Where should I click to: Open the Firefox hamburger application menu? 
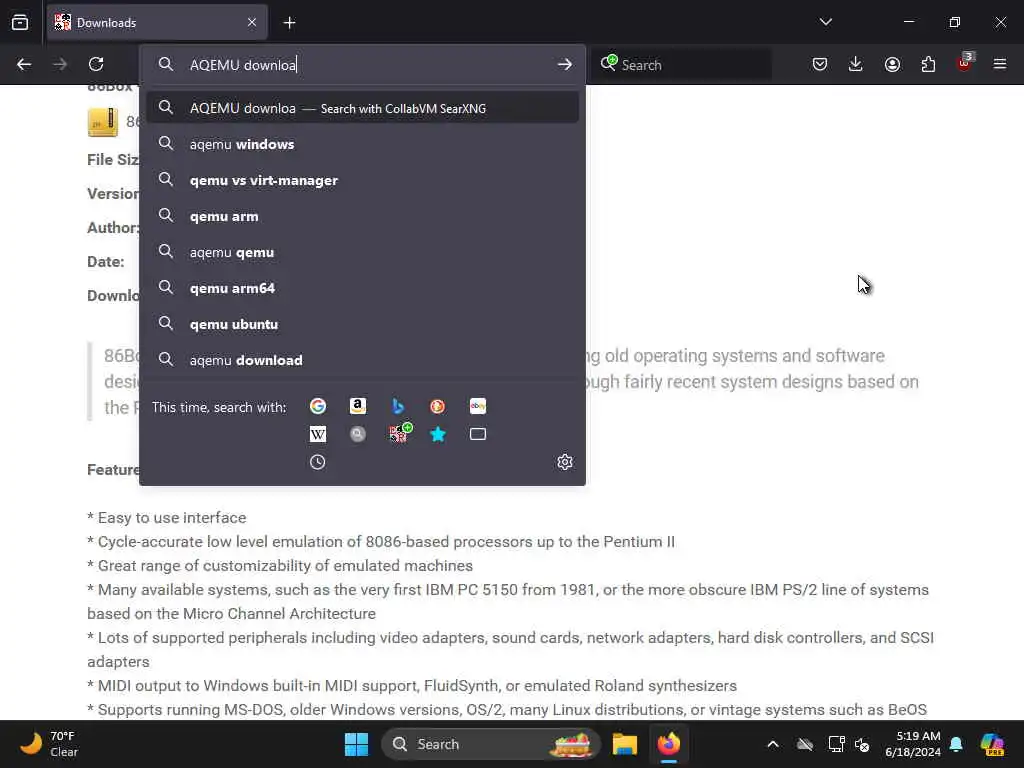[999, 64]
